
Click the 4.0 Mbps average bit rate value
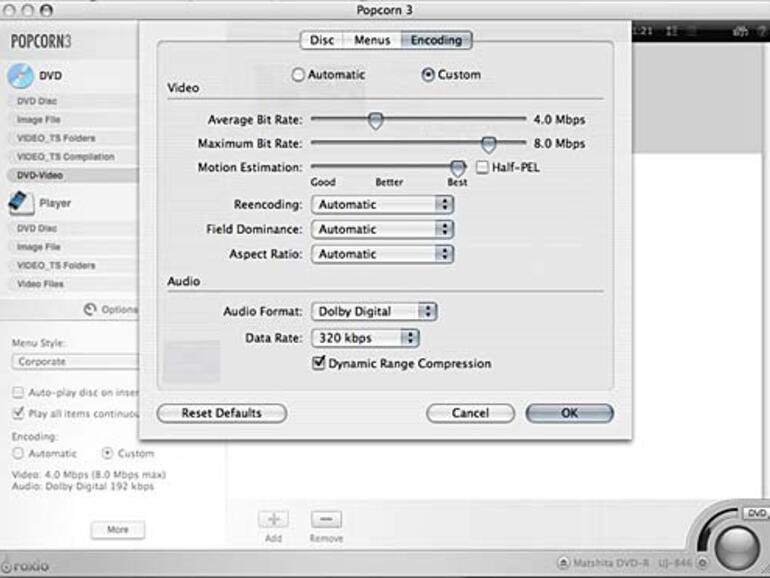pos(559,120)
